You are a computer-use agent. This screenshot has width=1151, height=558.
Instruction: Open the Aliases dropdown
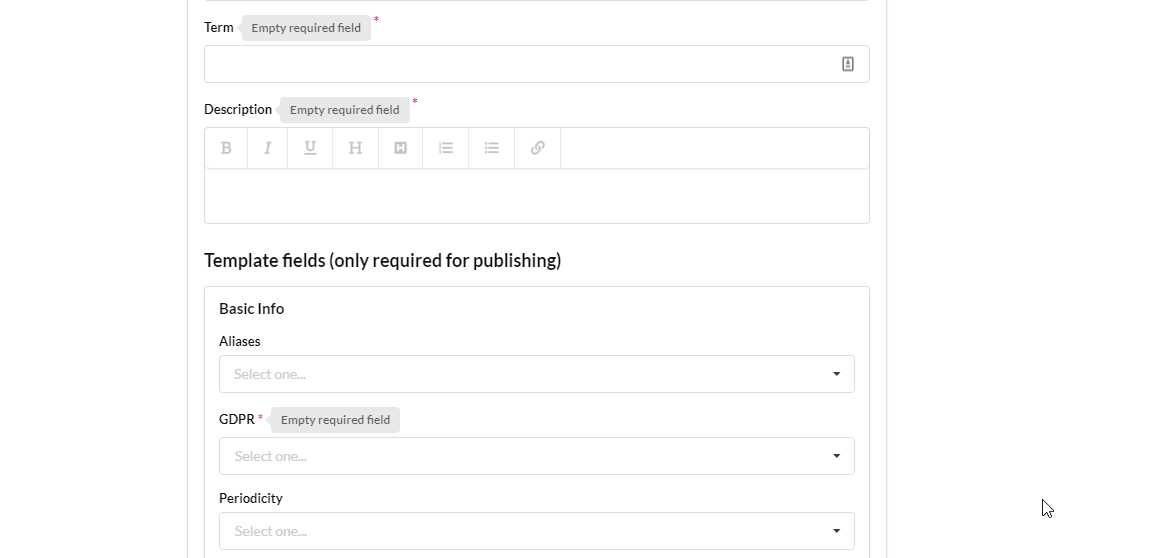[x=520, y=374]
